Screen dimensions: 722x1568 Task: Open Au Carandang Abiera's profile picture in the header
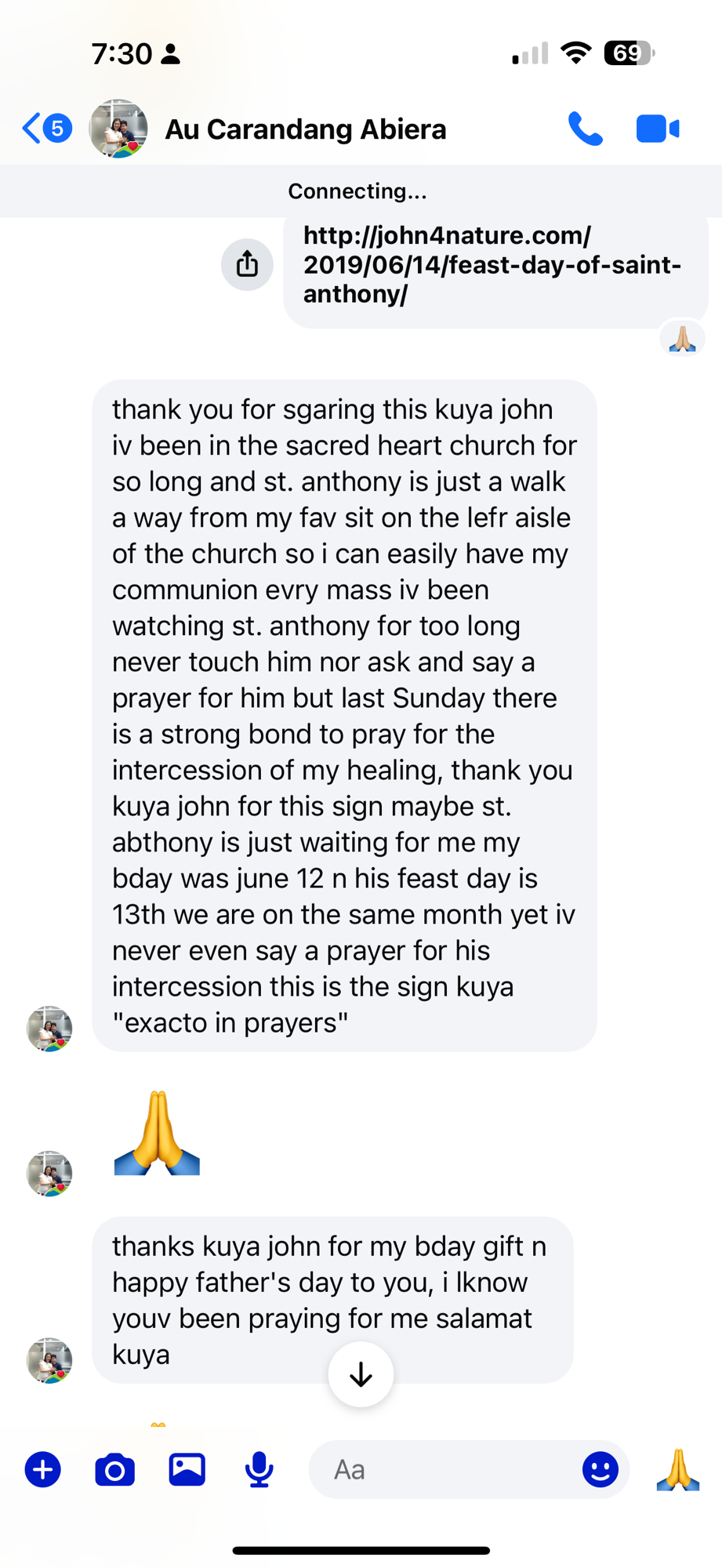click(x=118, y=129)
